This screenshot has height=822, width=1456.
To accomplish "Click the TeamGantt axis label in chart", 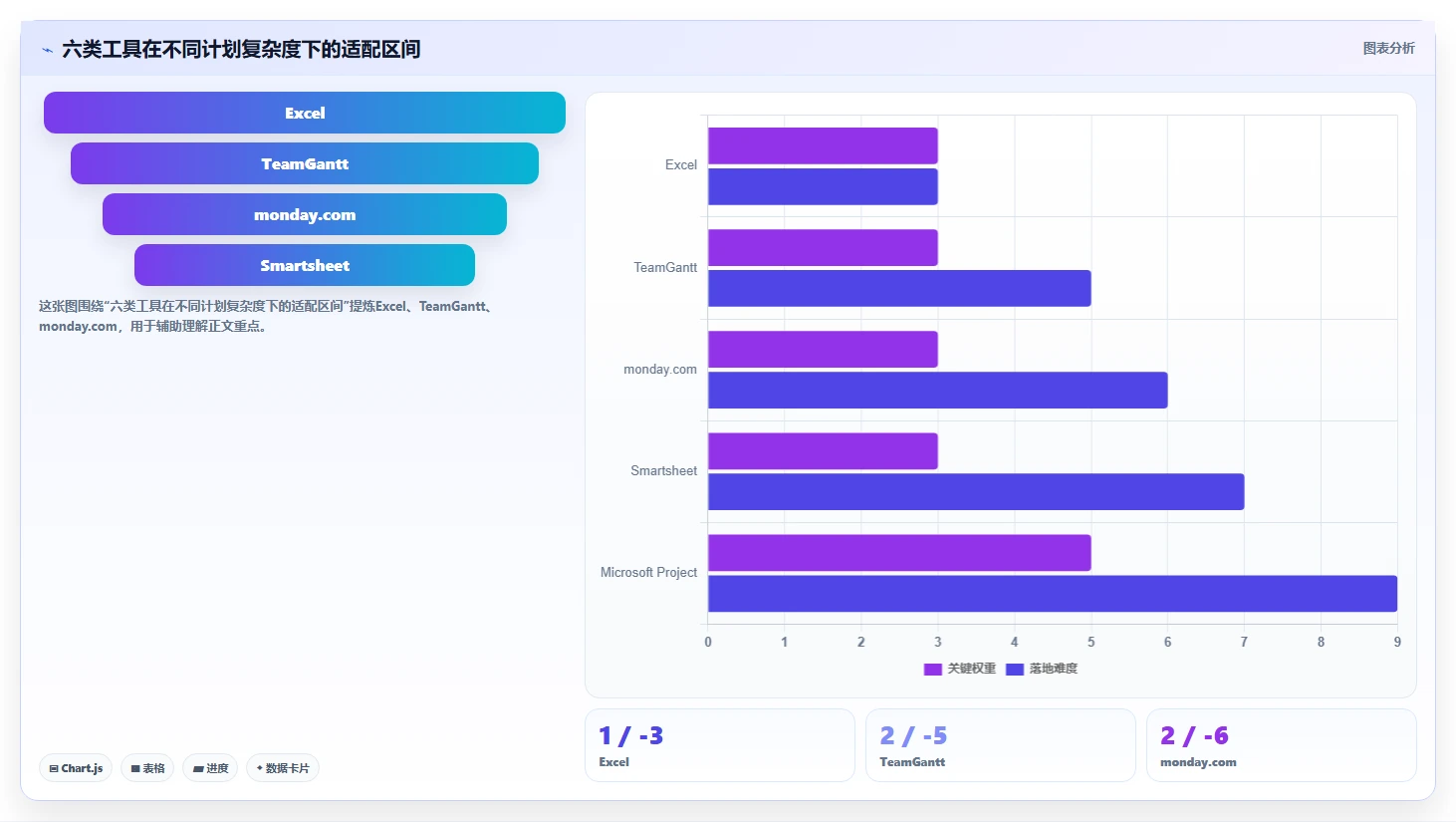I will click(x=665, y=267).
